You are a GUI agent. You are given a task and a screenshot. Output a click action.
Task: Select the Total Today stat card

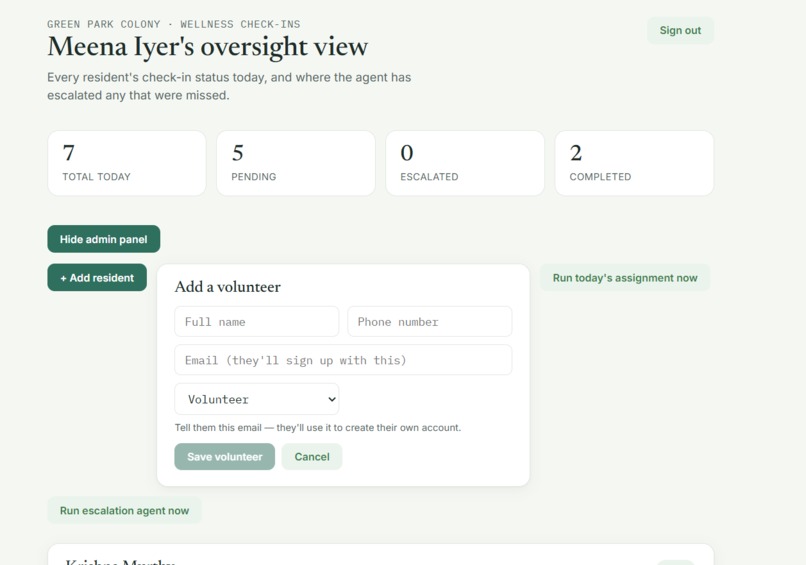(127, 163)
